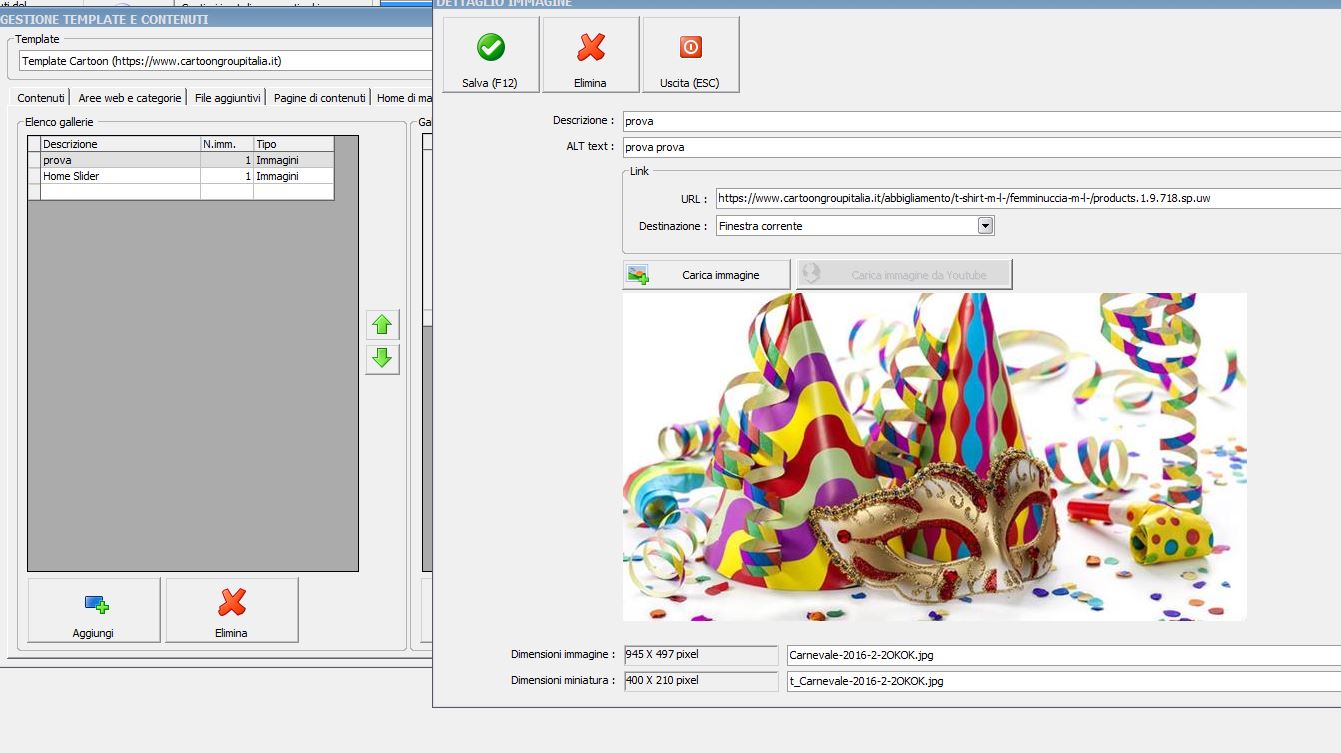
Task: Click the Carica immagine da Youtube button
Action: tap(904, 275)
